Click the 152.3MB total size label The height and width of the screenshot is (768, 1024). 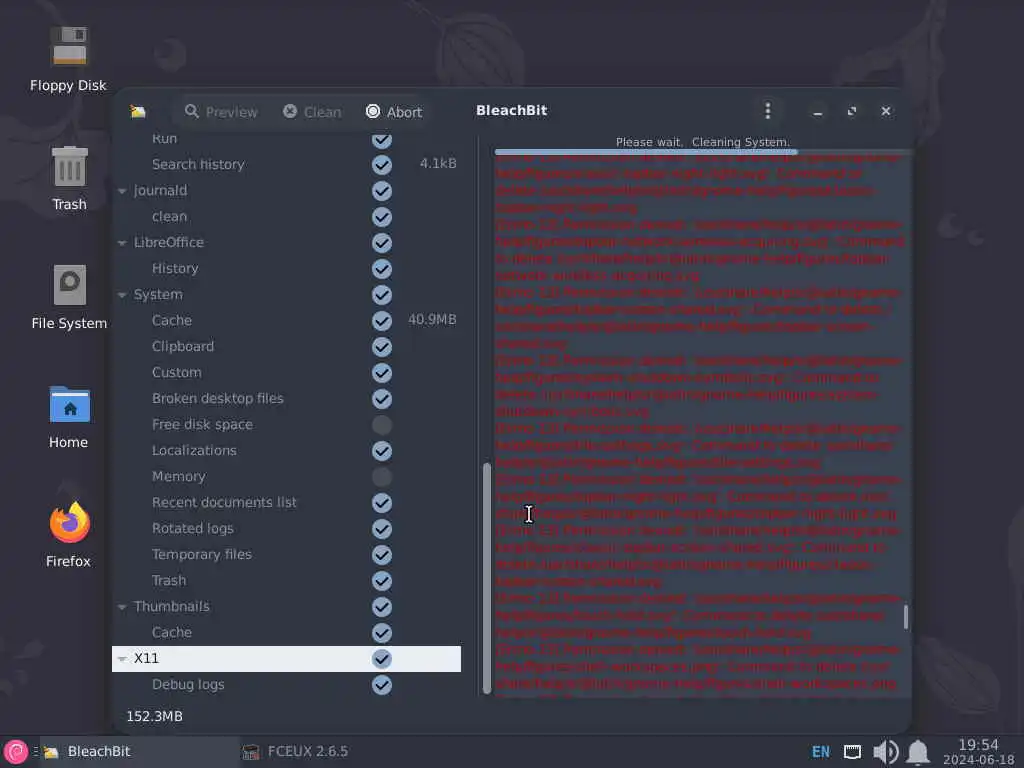pyautogui.click(x=155, y=716)
